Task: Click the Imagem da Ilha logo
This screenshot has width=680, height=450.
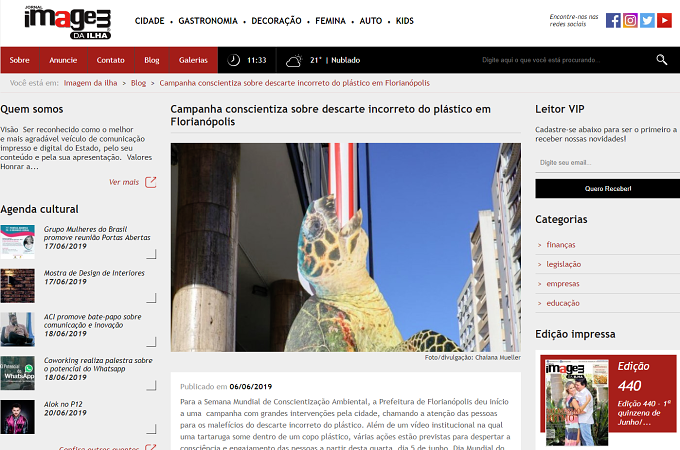Action: [x=68, y=23]
